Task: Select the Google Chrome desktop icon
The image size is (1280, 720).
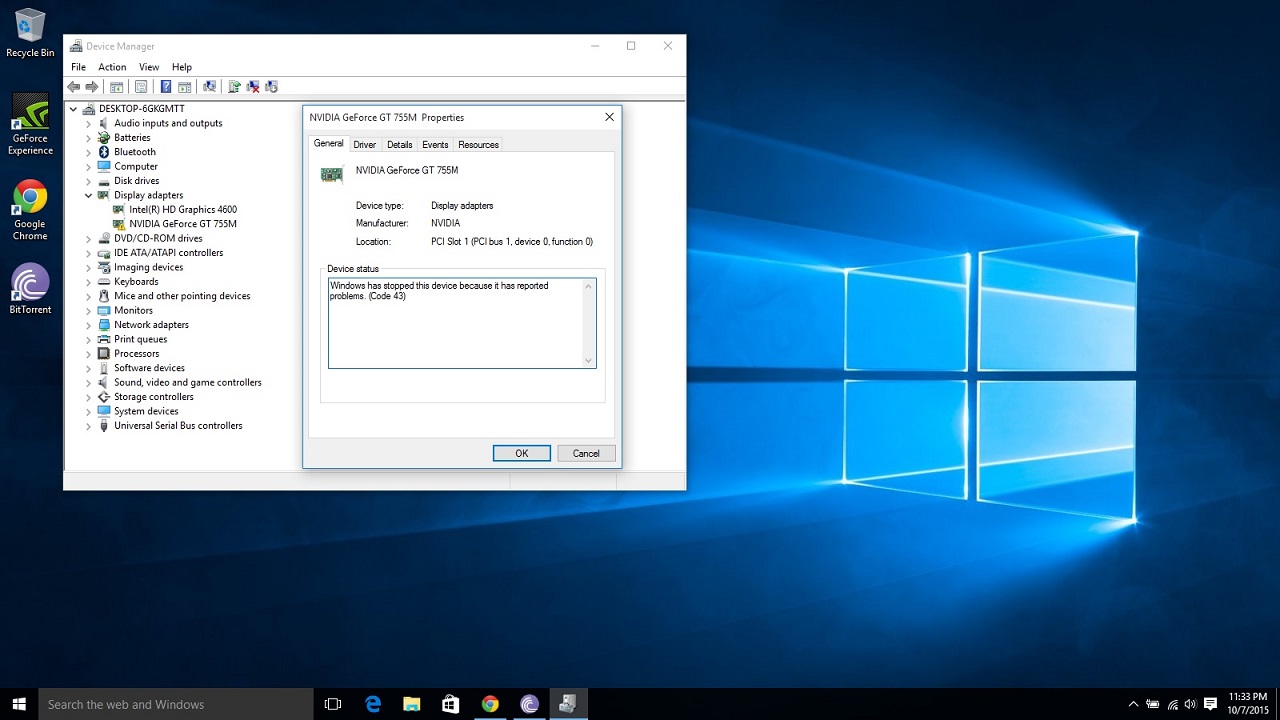Action: 30,211
